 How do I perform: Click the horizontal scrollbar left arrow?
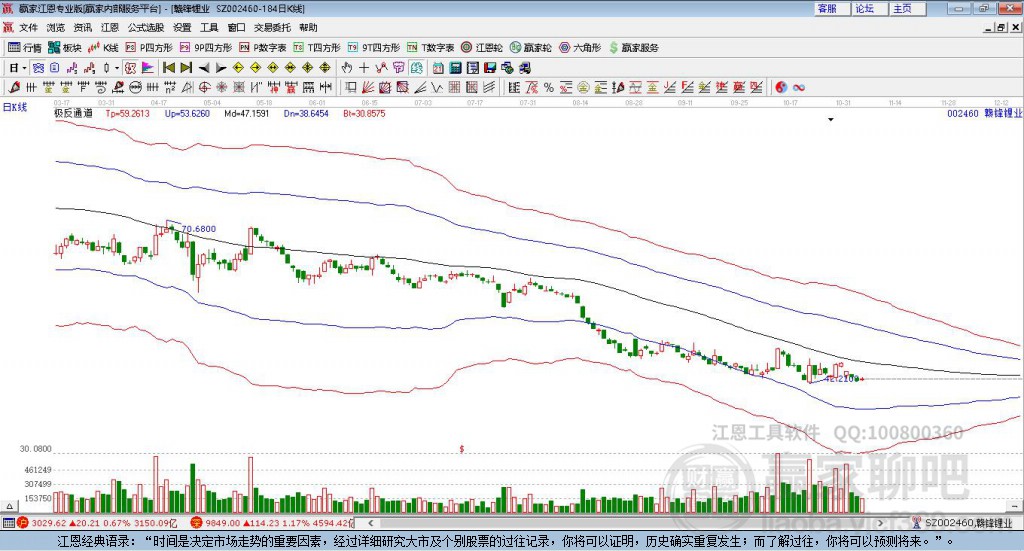[371, 523]
